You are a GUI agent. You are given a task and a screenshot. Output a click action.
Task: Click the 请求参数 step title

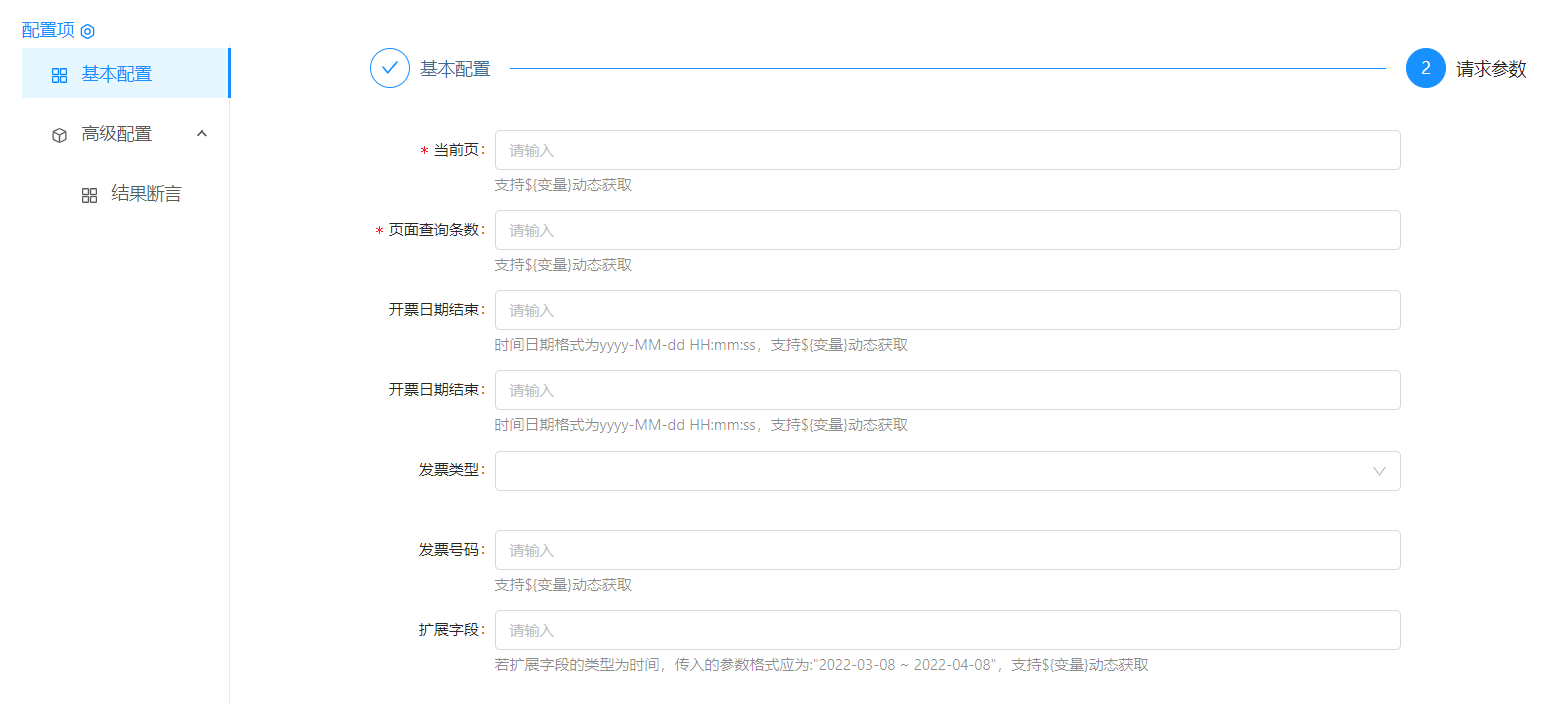pyautogui.click(x=1491, y=69)
